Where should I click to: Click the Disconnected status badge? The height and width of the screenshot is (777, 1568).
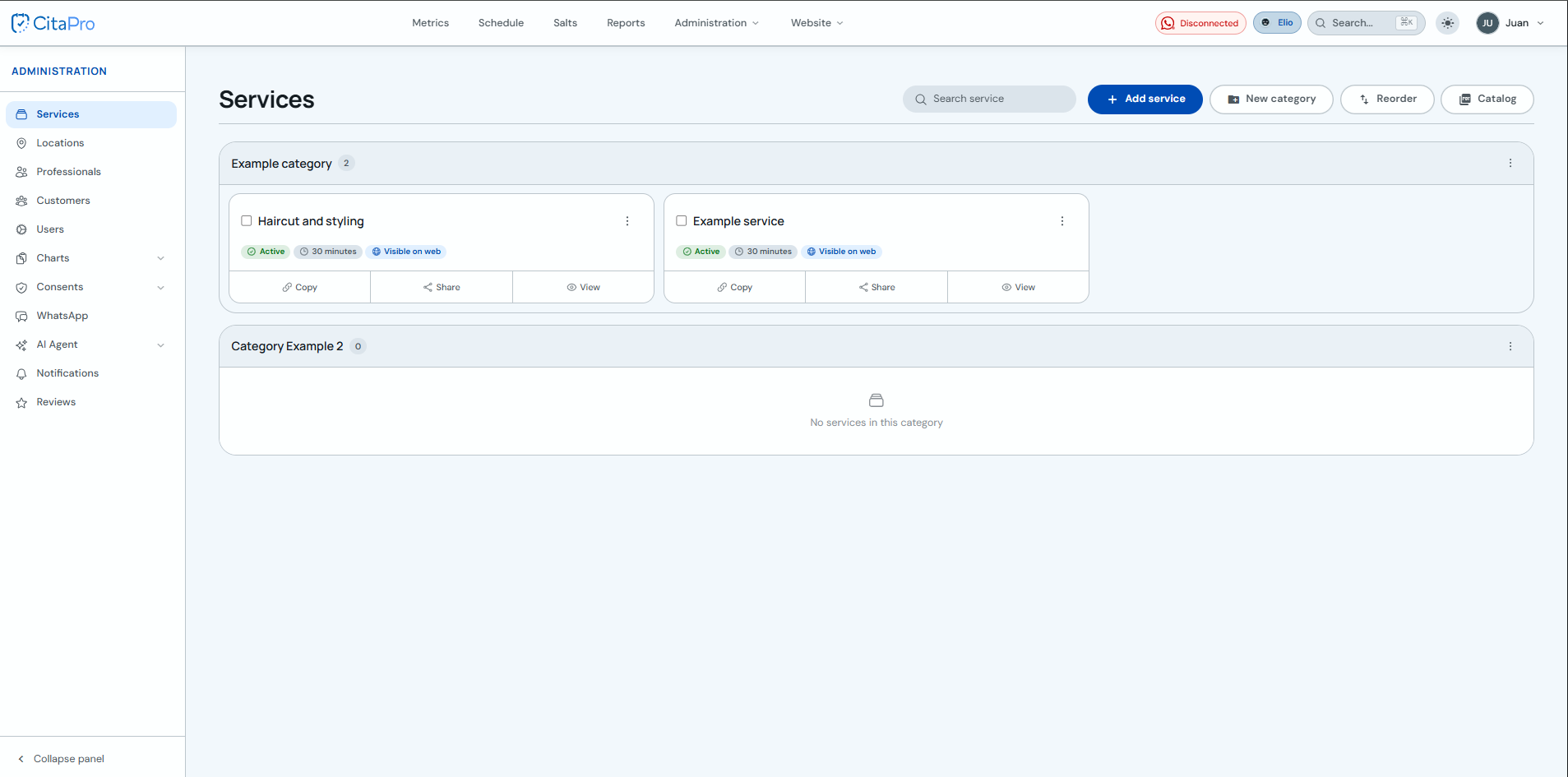pos(1200,23)
